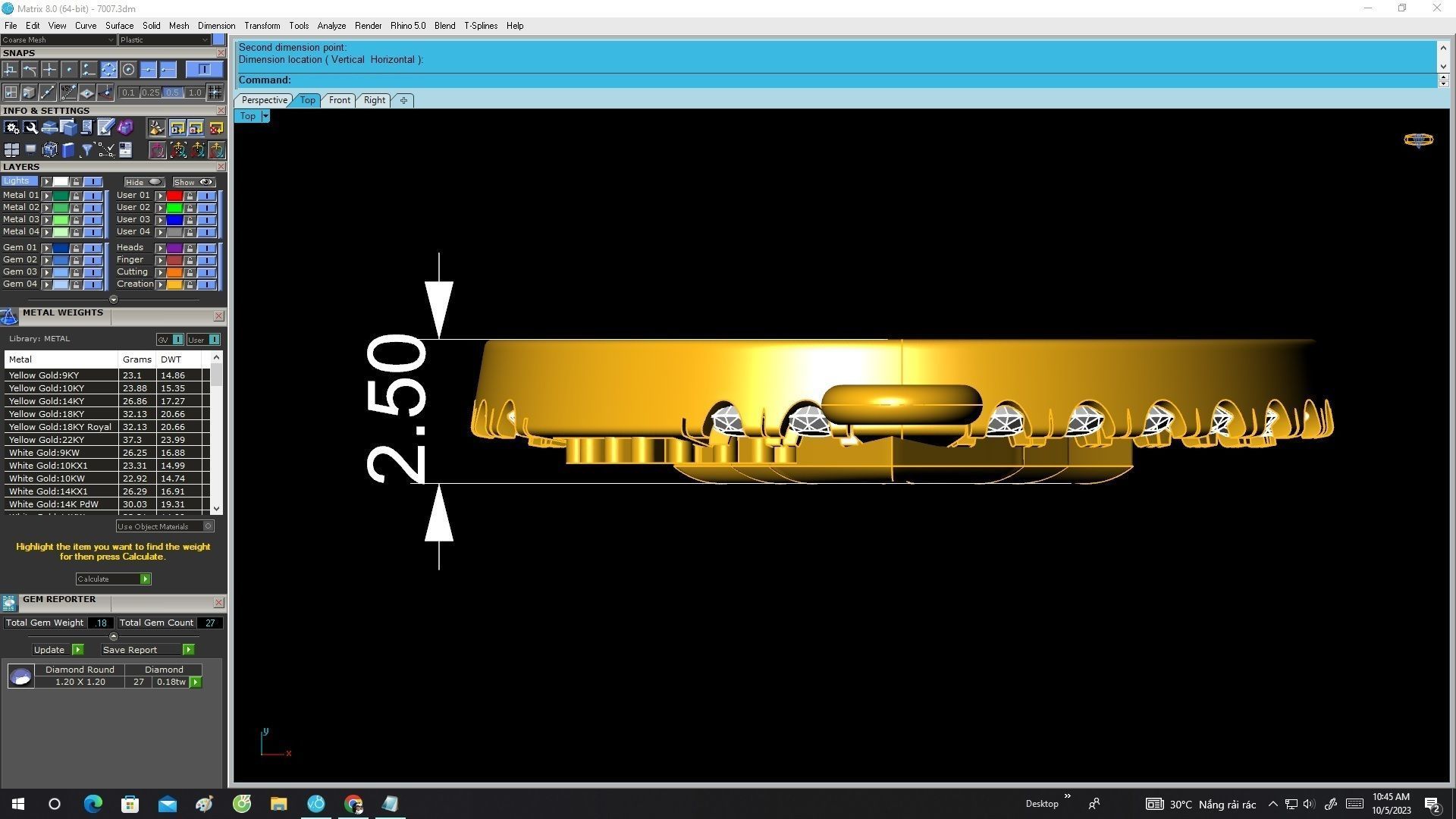Image resolution: width=1456 pixels, height=819 pixels.
Task: Click the funnel selection filter icon
Action: click(87, 150)
